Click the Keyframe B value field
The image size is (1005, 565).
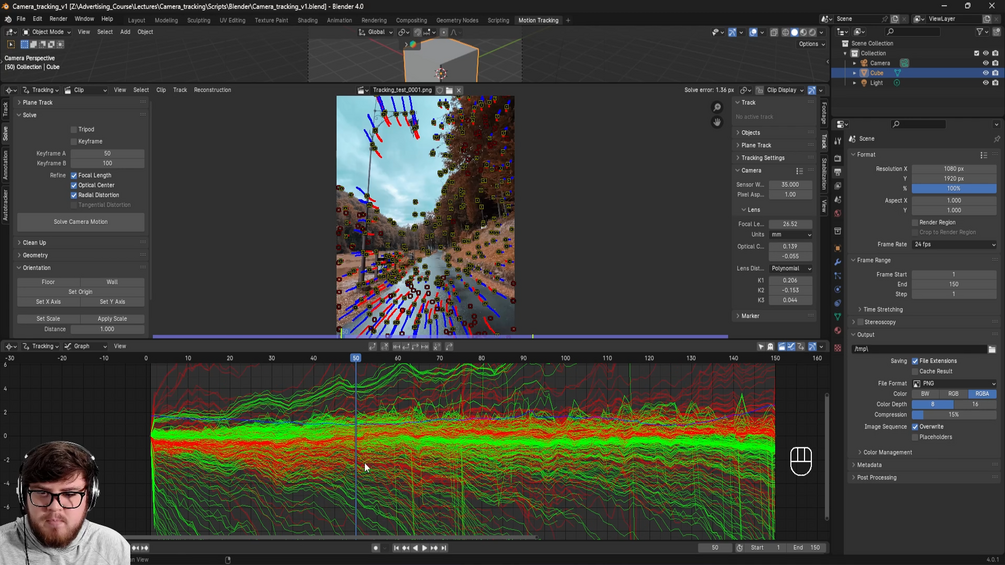pos(107,163)
